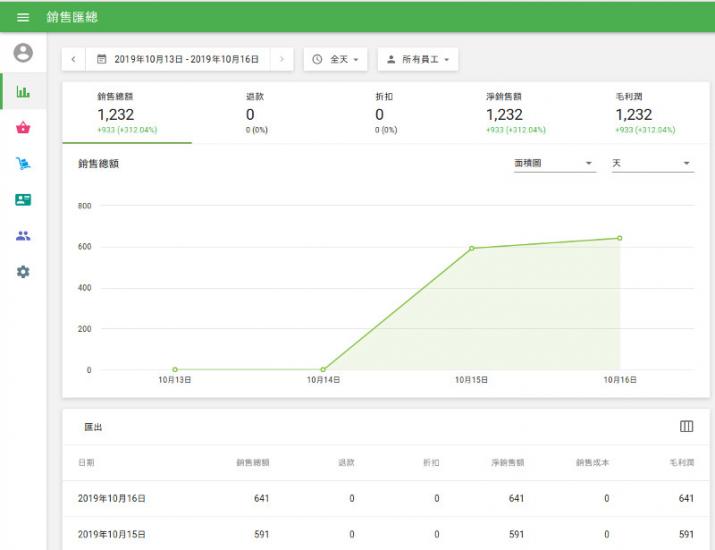Click the 銷售總額 table column header
Image resolution: width=715 pixels, height=550 pixels.
(253, 462)
